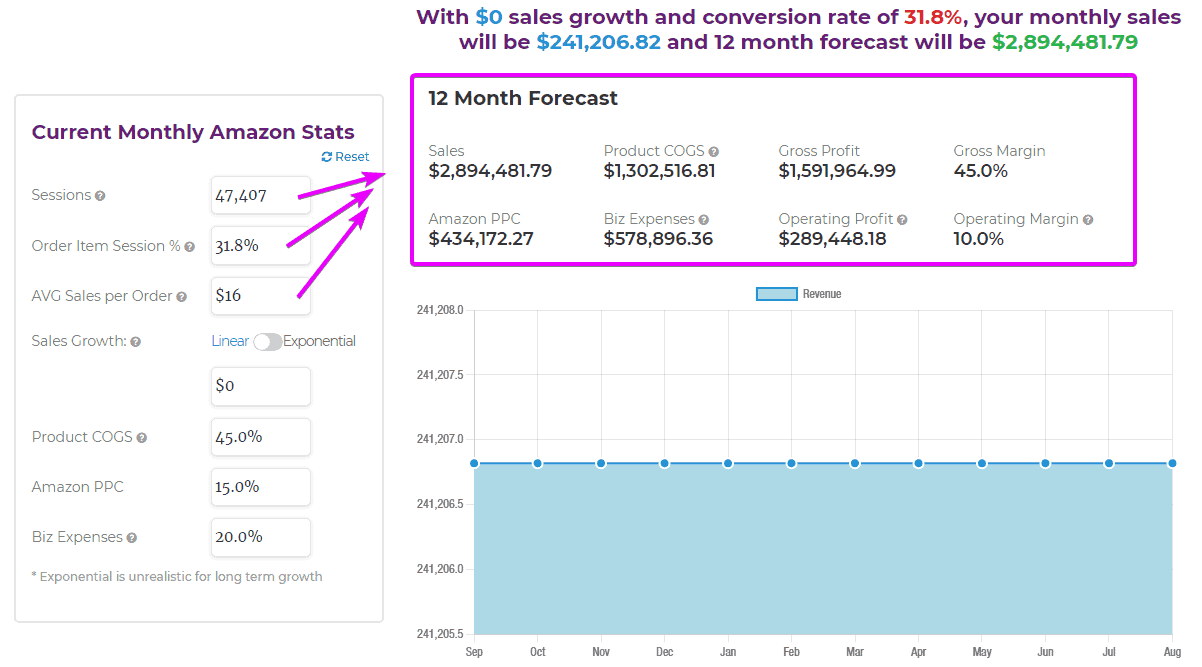The height and width of the screenshot is (667, 1202).
Task: Click the September data point on the chart
Action: (474, 463)
